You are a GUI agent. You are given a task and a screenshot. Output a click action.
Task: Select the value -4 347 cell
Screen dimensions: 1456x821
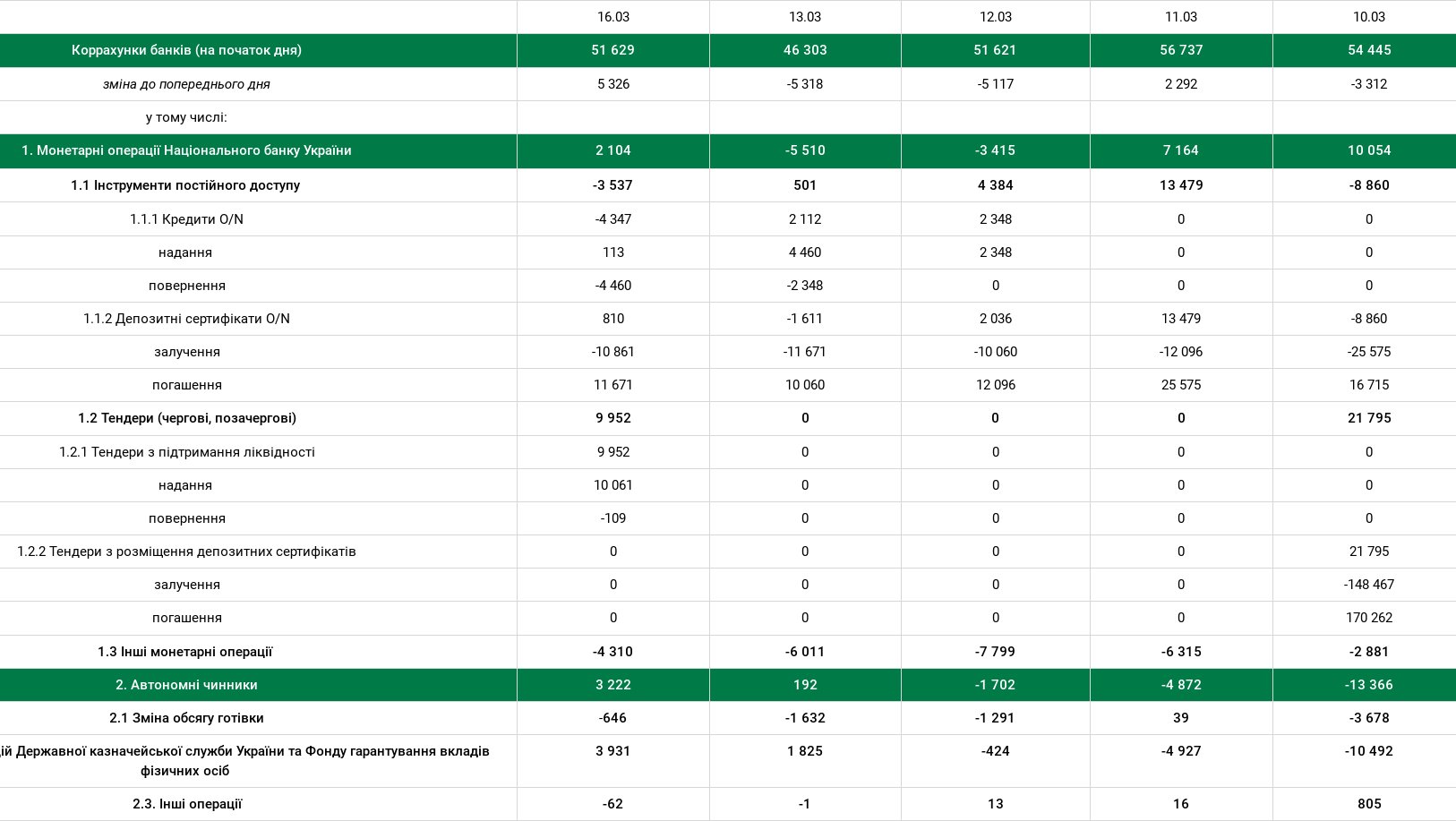[x=612, y=219]
